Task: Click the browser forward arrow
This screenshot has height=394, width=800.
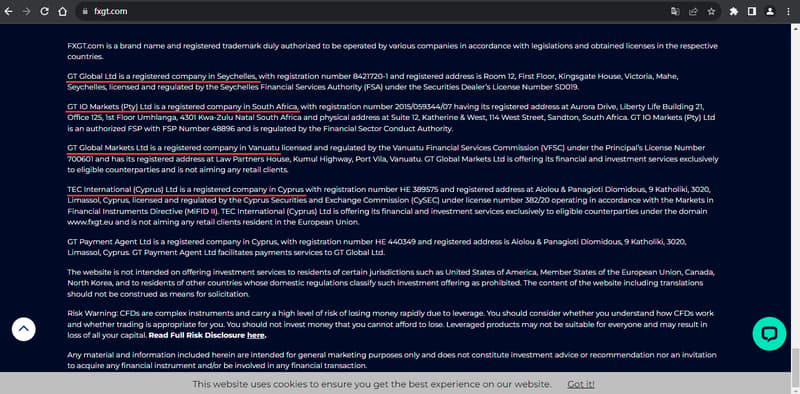Action: tap(26, 11)
